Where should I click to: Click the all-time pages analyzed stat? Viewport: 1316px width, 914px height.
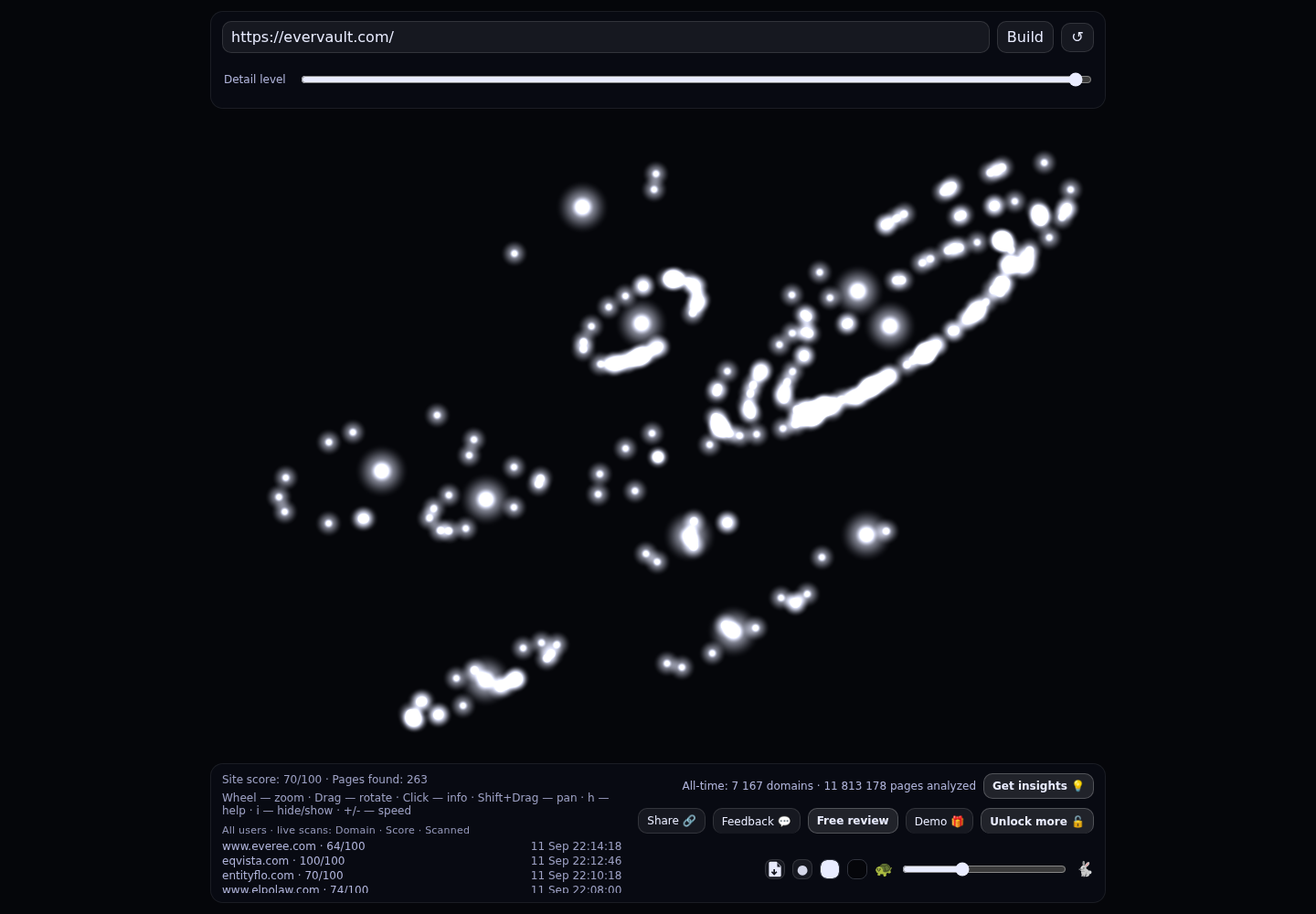(x=899, y=786)
